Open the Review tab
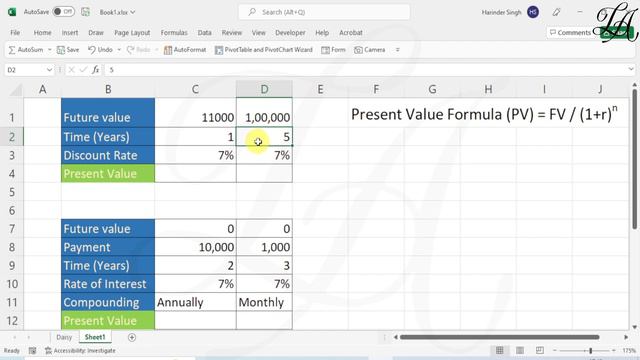640x360 pixels. (x=232, y=33)
